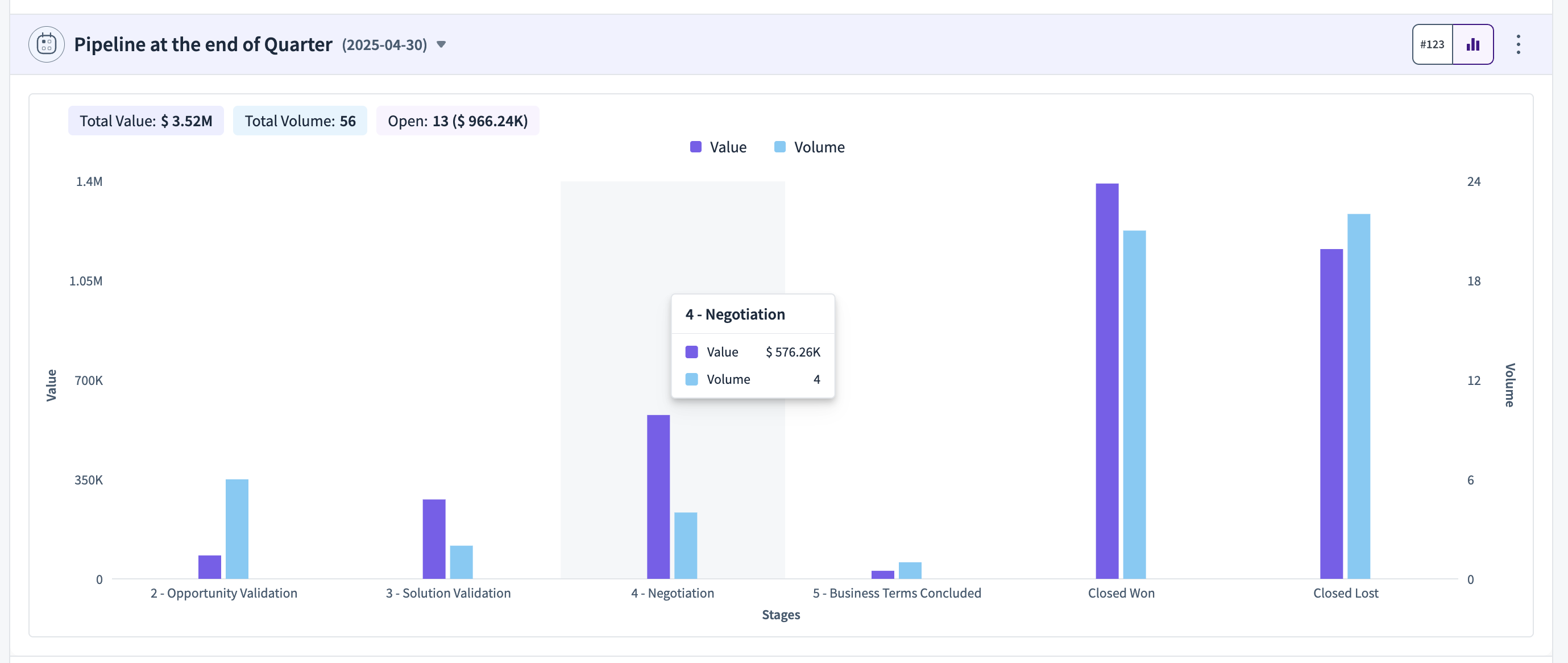Open the three-dot more options menu
The width and height of the screenshot is (1568, 663).
click(x=1519, y=44)
